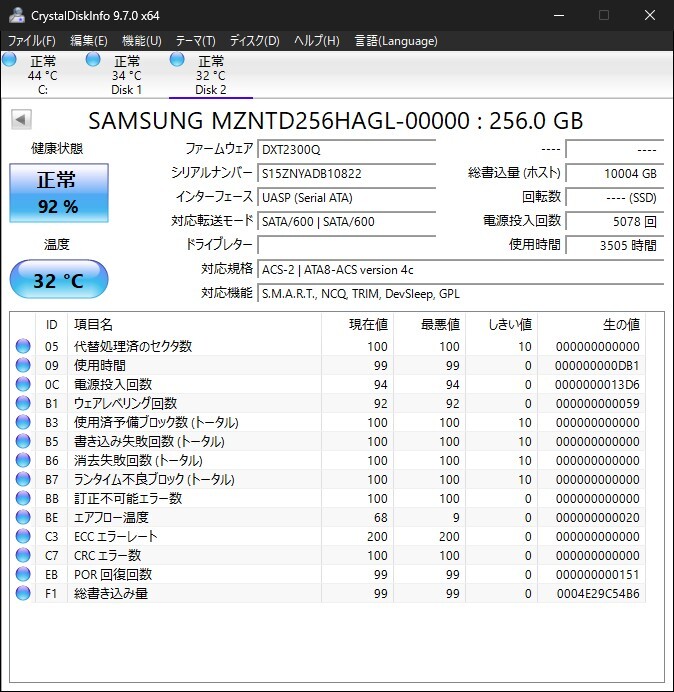The height and width of the screenshot is (692, 674).
Task: Click the 温度 label above temperature
Action: (56, 244)
